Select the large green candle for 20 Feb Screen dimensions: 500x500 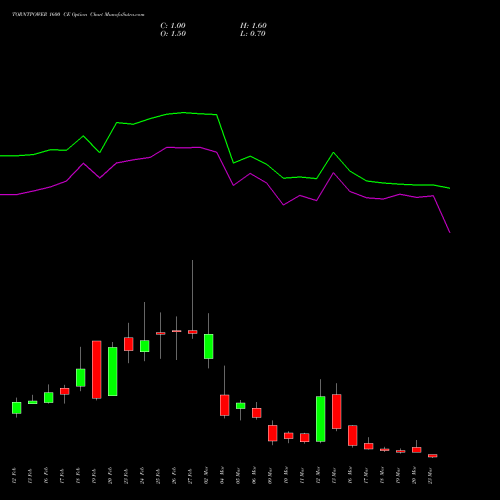(x=113, y=371)
